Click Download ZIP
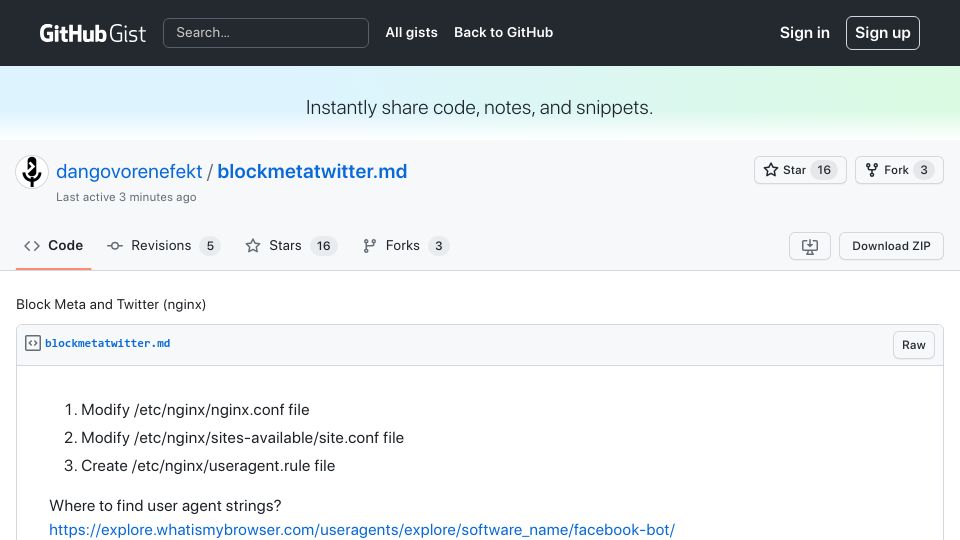Image resolution: width=960 pixels, height=540 pixels. point(891,246)
